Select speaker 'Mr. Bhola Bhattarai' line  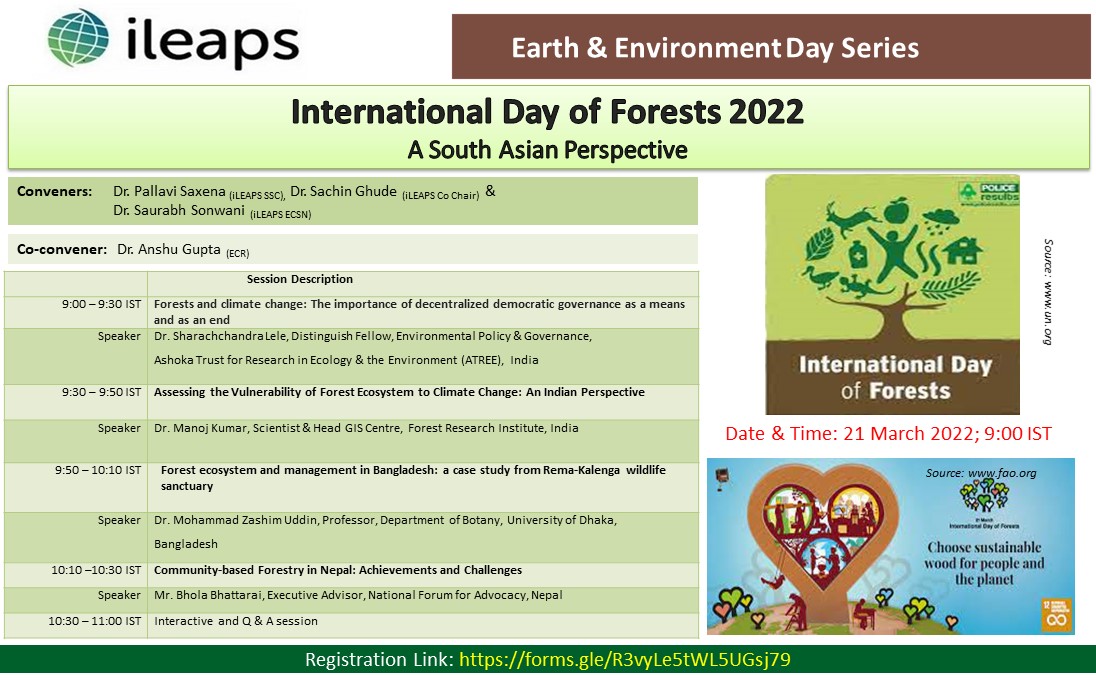(x=358, y=595)
